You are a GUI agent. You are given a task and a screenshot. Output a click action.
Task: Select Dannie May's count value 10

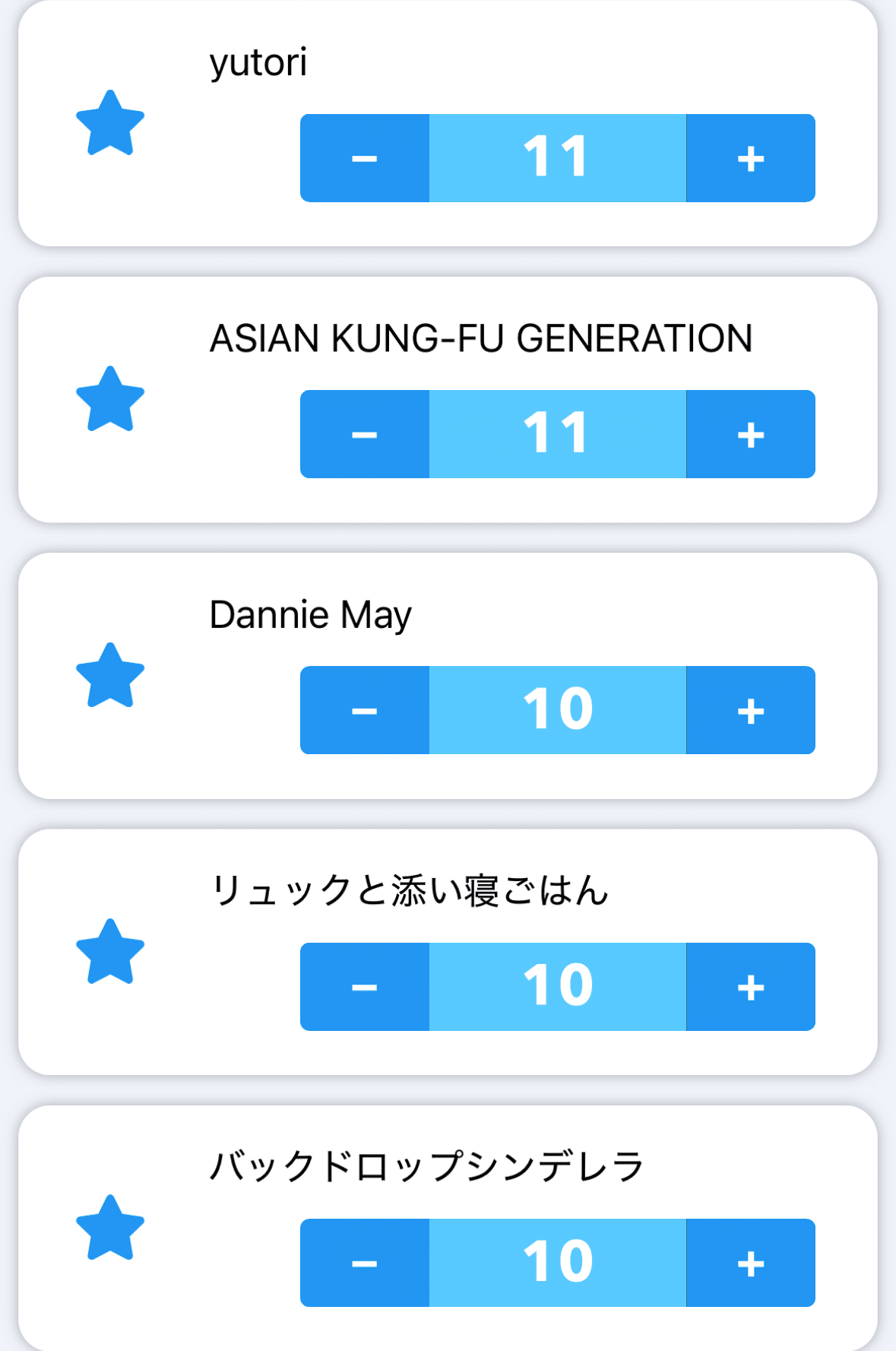pos(557,710)
